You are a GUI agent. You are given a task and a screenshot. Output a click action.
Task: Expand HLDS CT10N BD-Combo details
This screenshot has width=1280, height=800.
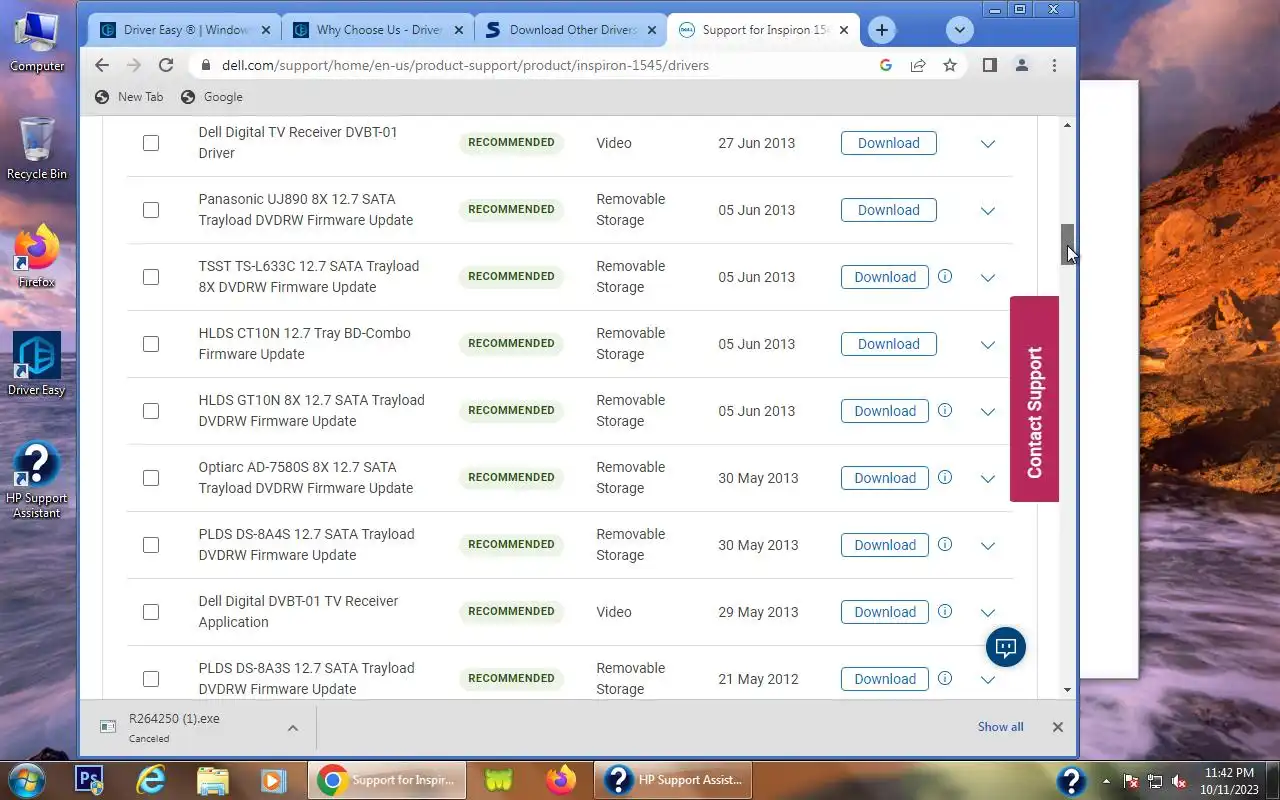(988, 345)
